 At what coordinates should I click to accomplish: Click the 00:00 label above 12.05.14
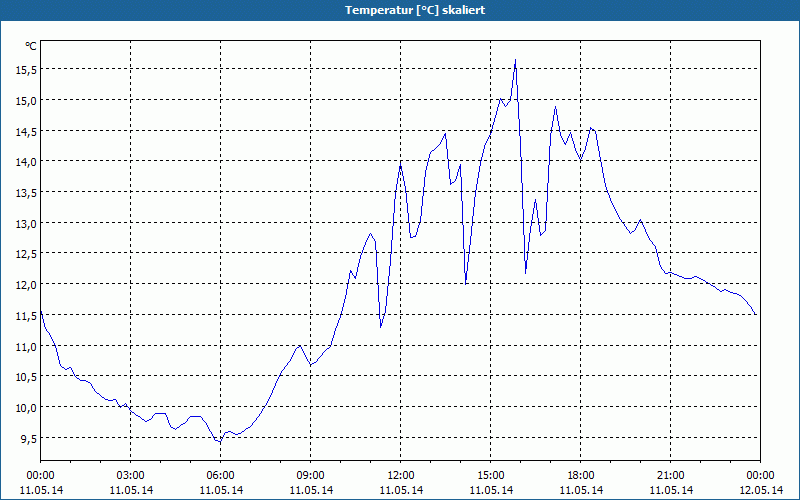[x=760, y=476]
